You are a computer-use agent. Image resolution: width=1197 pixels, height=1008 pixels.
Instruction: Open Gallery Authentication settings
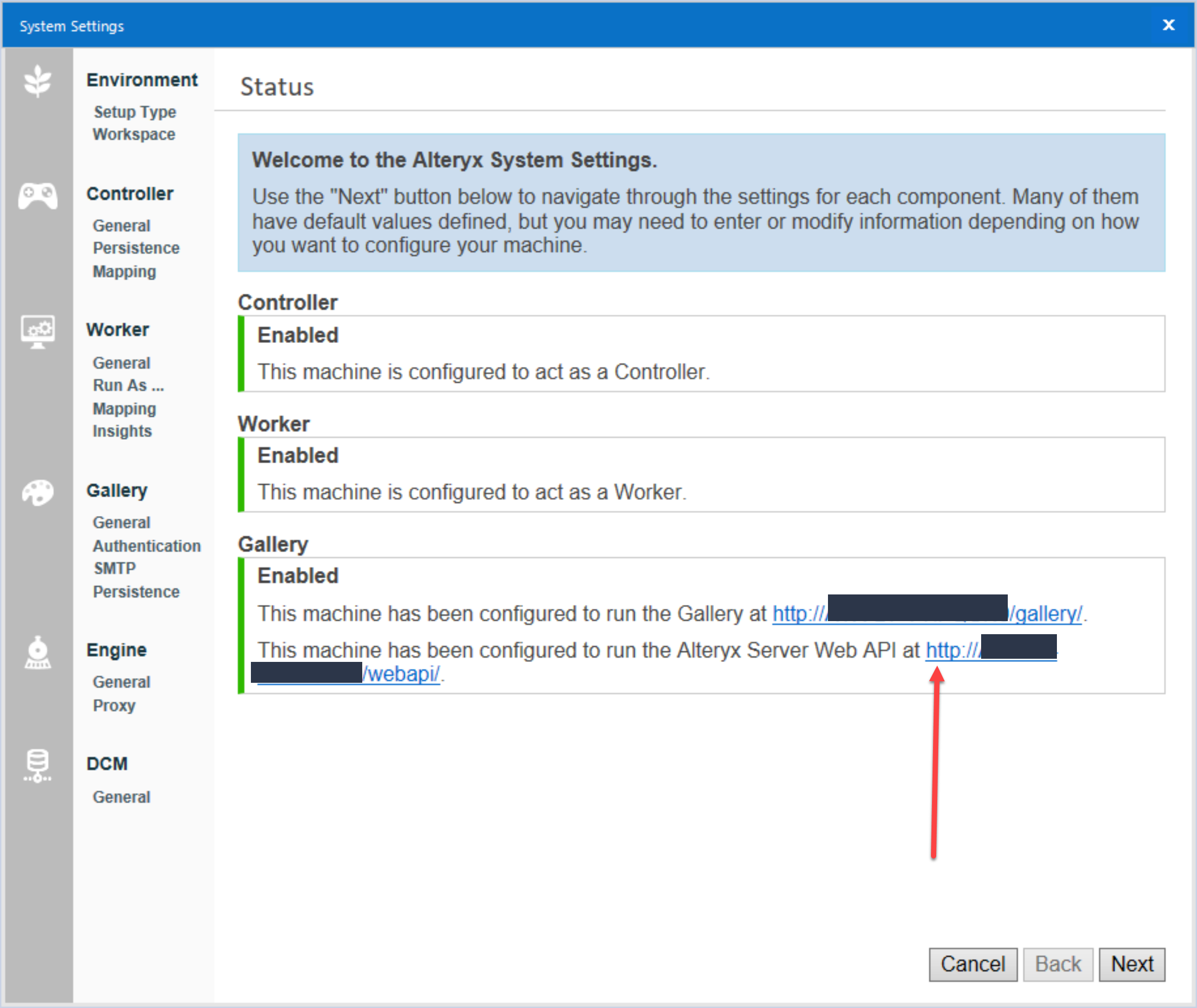[147, 546]
